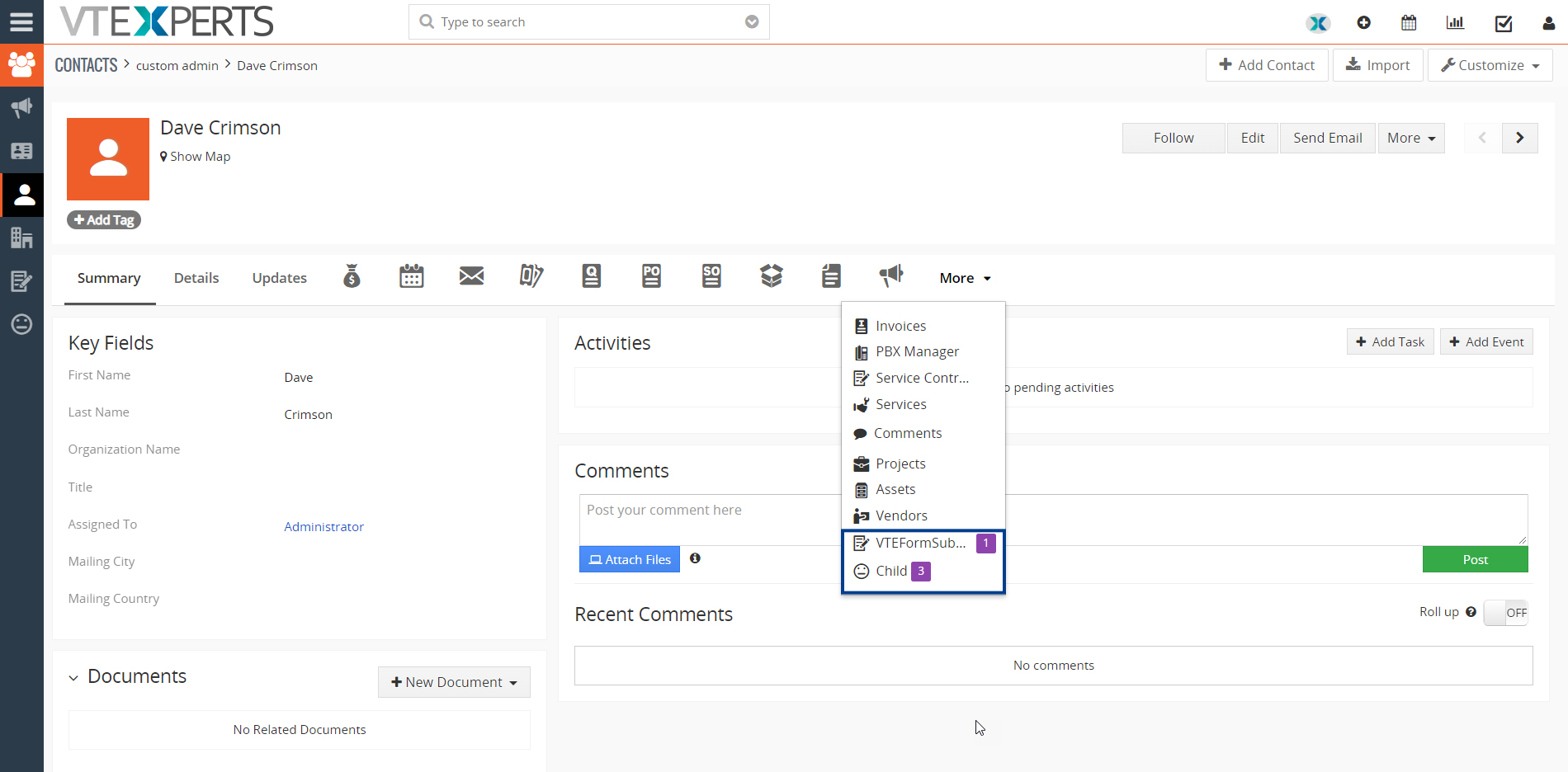Click the Roll up help icon
The width and height of the screenshot is (1568, 772).
pyautogui.click(x=1471, y=612)
